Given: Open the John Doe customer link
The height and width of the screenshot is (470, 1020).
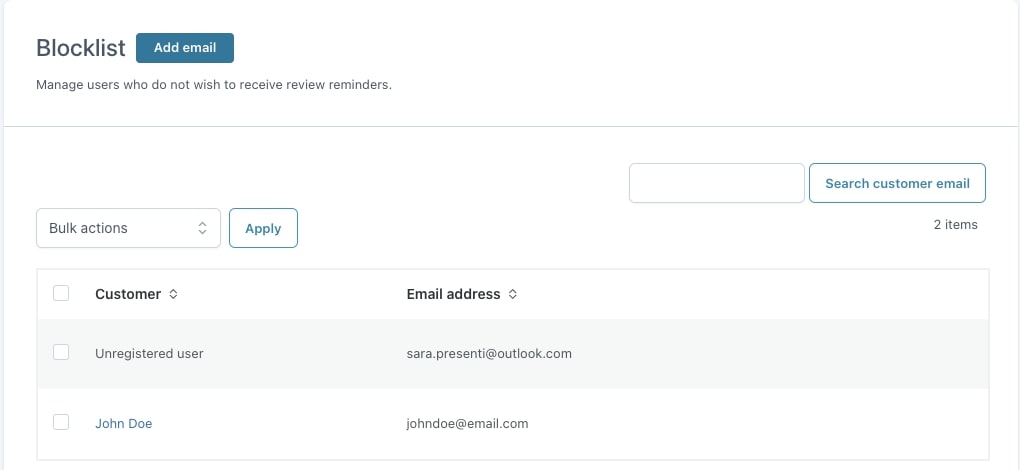Looking at the screenshot, I should (x=124, y=424).
